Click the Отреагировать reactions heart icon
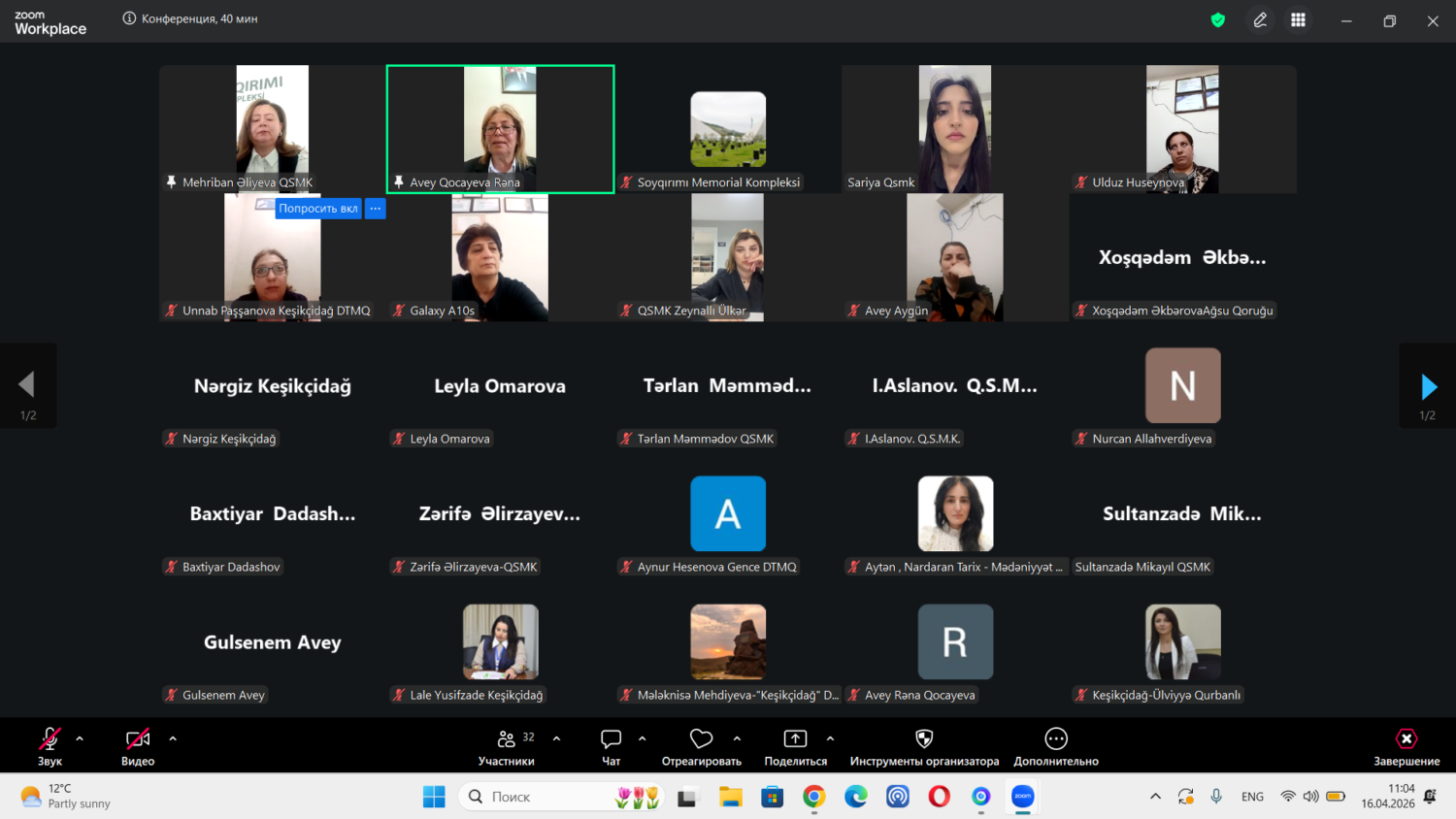This screenshot has height=819, width=1456. (701, 746)
